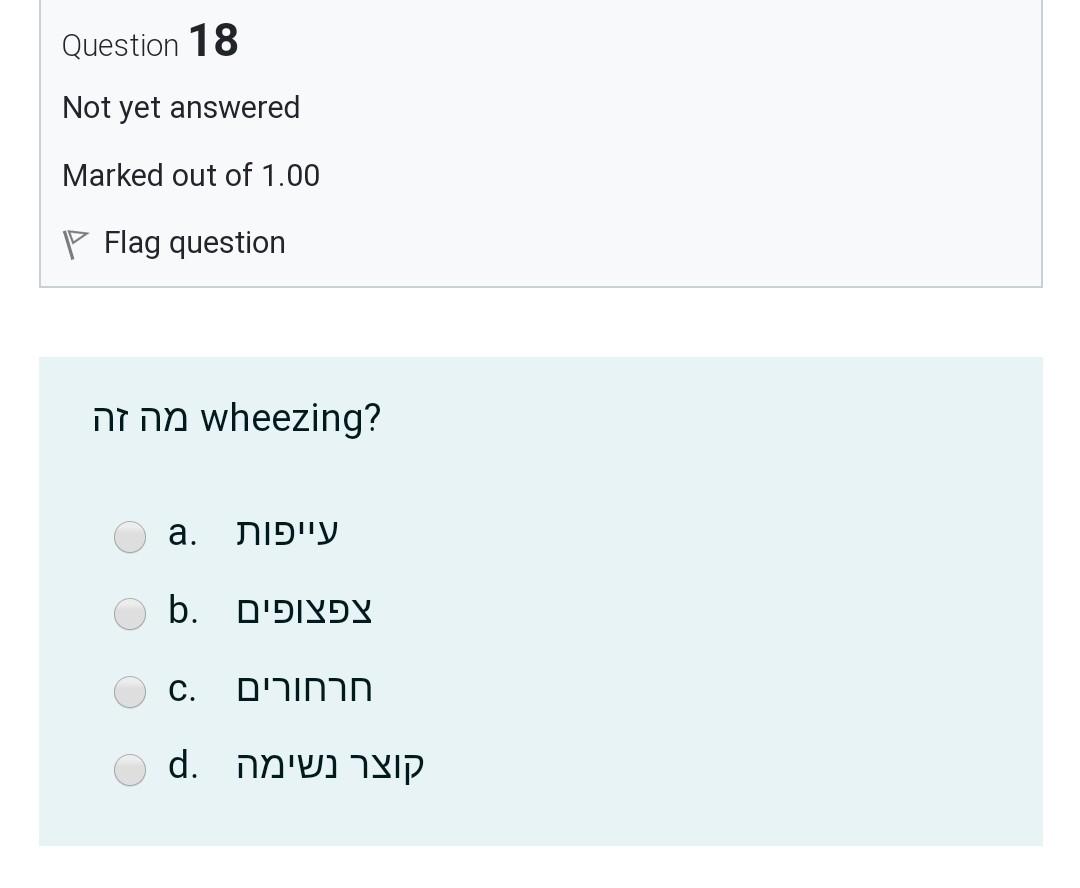Pick the radio button for option d
The width and height of the screenshot is (1080, 888).
(130, 769)
